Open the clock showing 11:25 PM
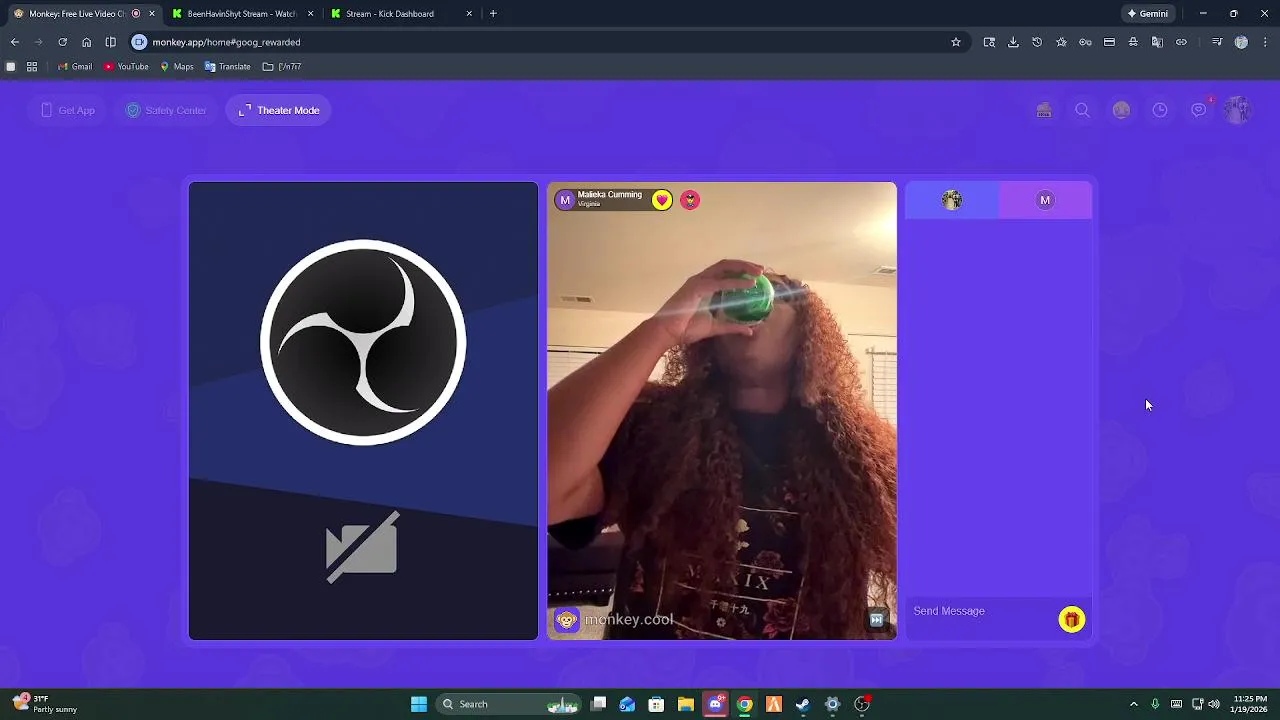The height and width of the screenshot is (720, 1280). pyautogui.click(x=1250, y=704)
